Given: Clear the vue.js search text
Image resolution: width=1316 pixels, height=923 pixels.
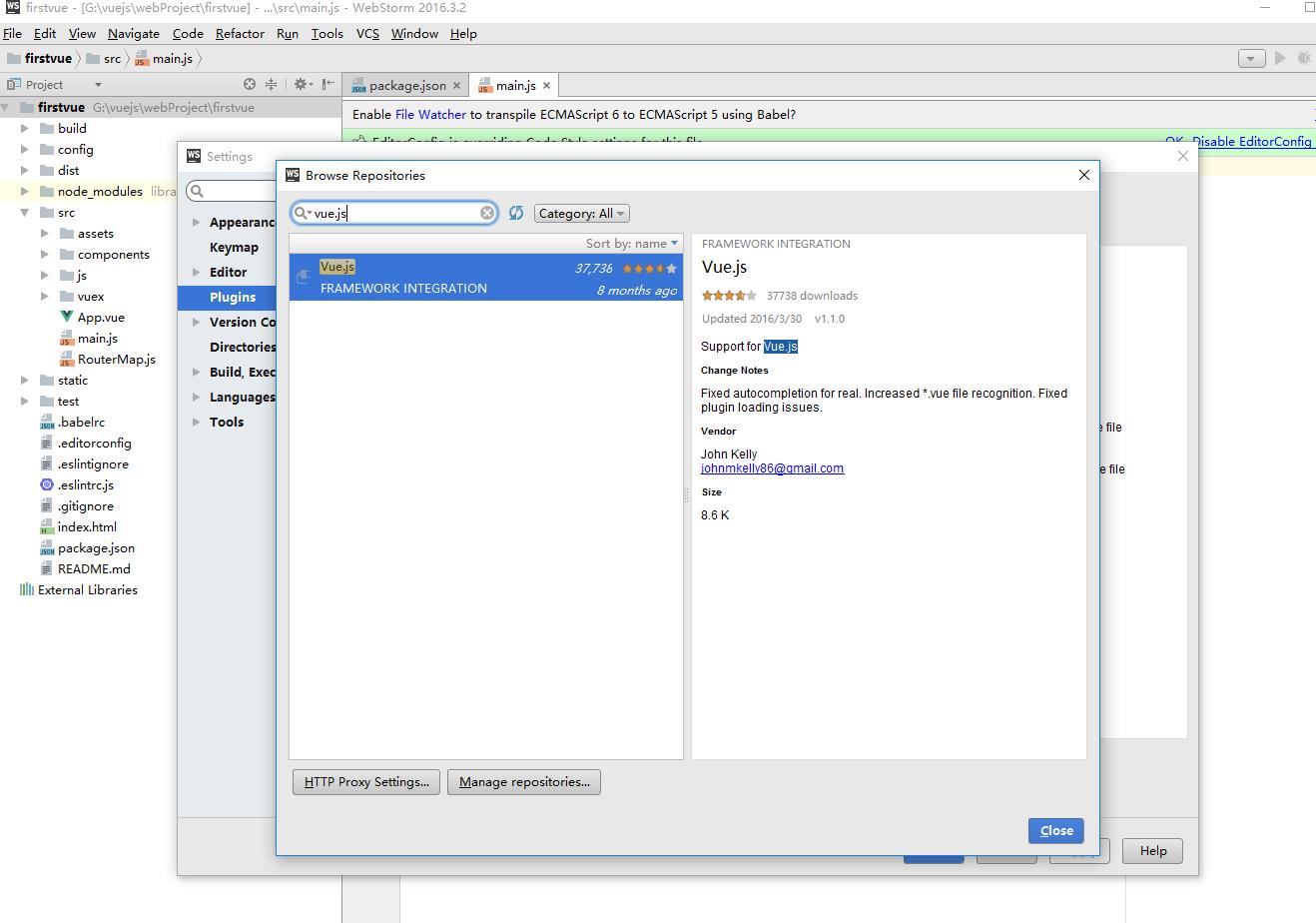Looking at the screenshot, I should (x=487, y=213).
